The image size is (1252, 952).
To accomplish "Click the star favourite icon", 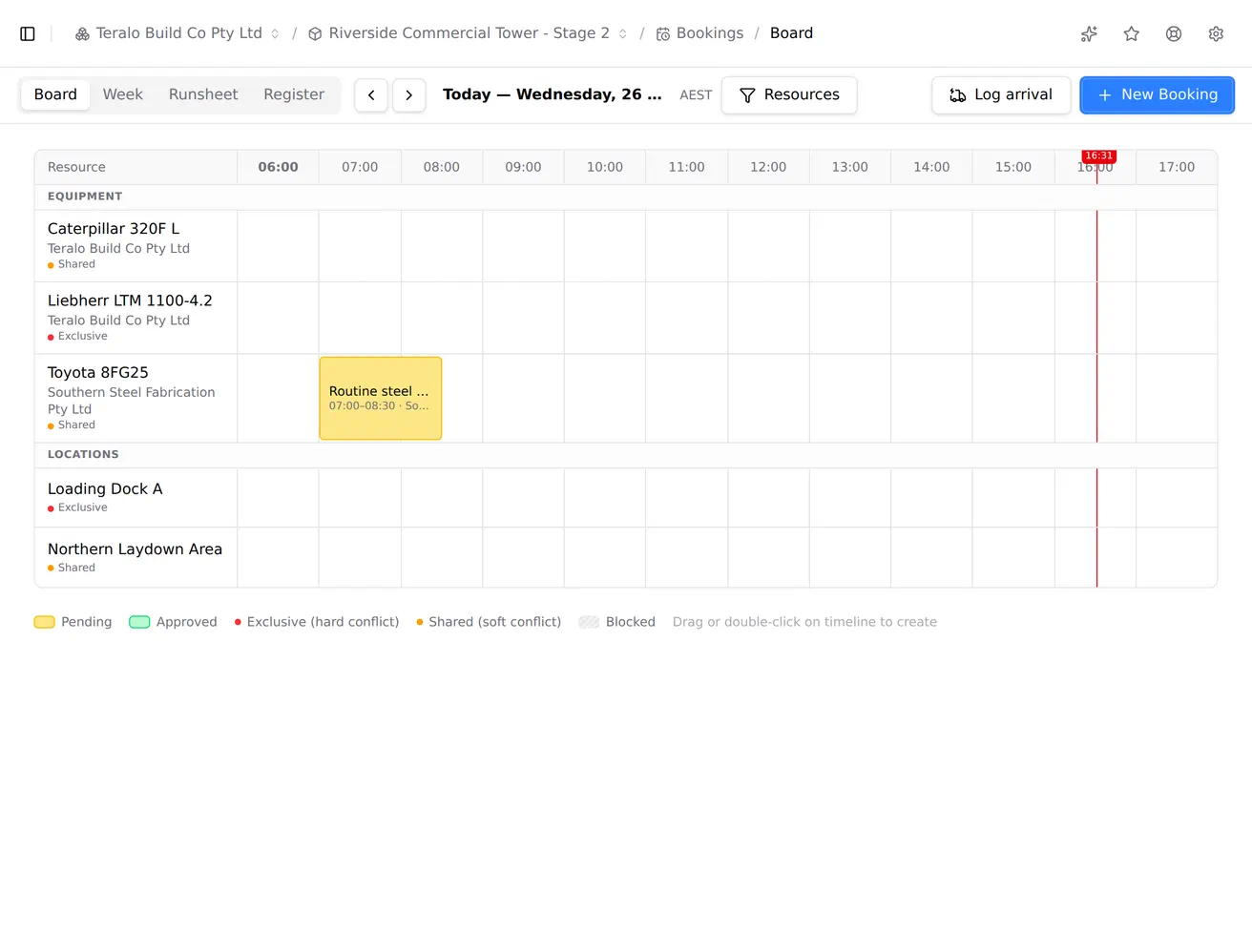I will pyautogui.click(x=1132, y=33).
